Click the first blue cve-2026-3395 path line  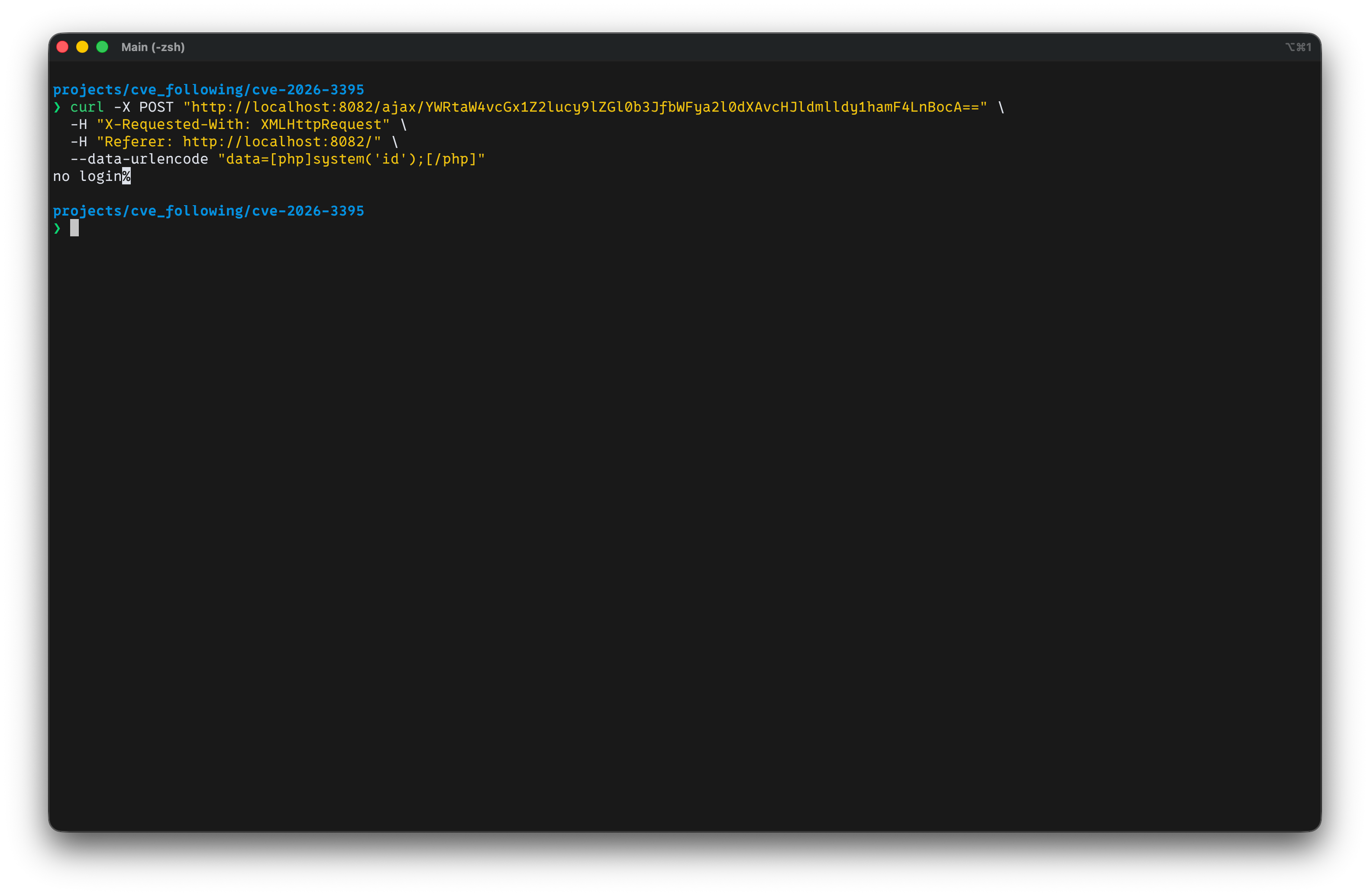point(208,90)
